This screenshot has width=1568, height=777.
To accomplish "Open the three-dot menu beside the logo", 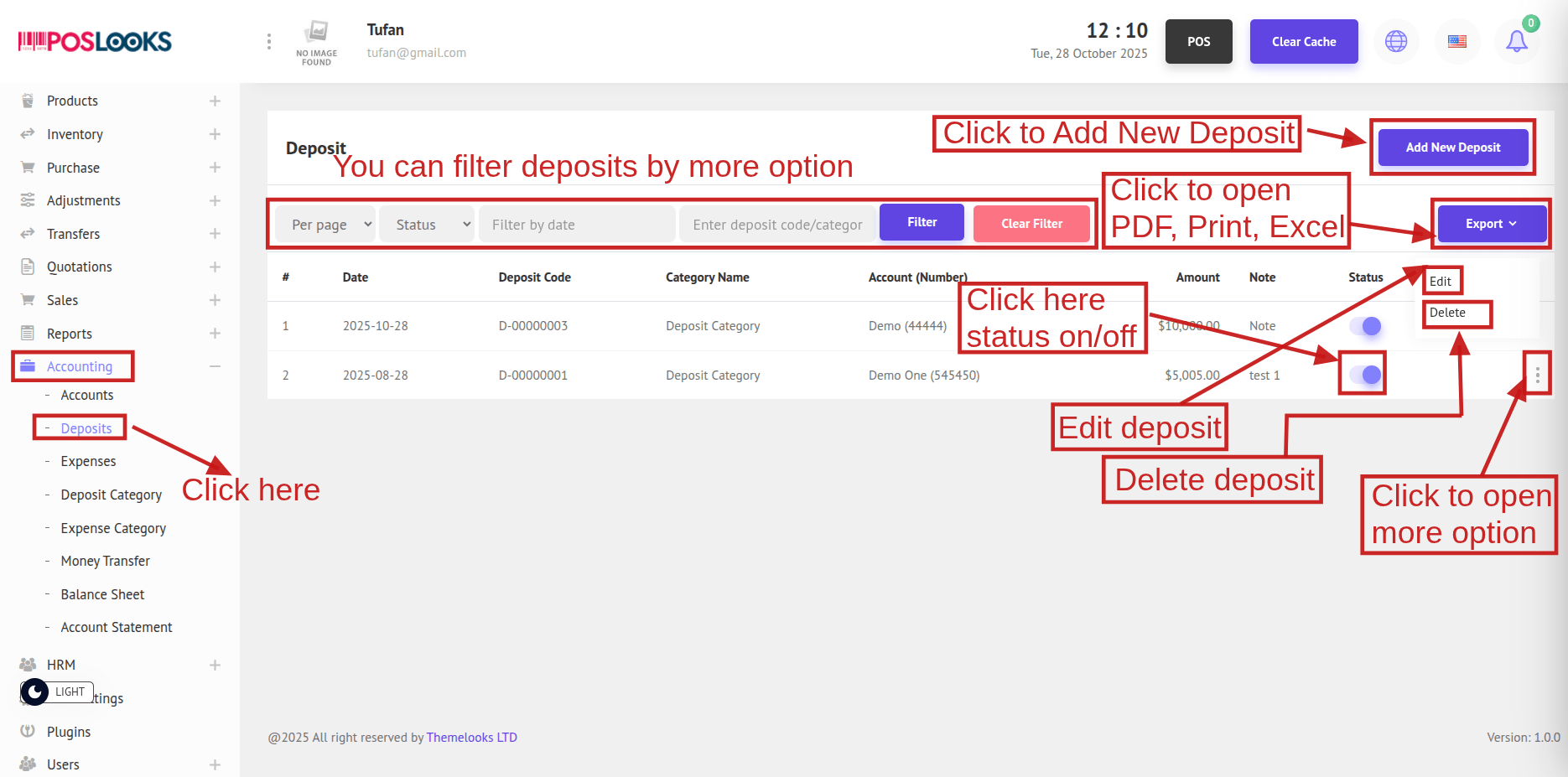I will [268, 41].
